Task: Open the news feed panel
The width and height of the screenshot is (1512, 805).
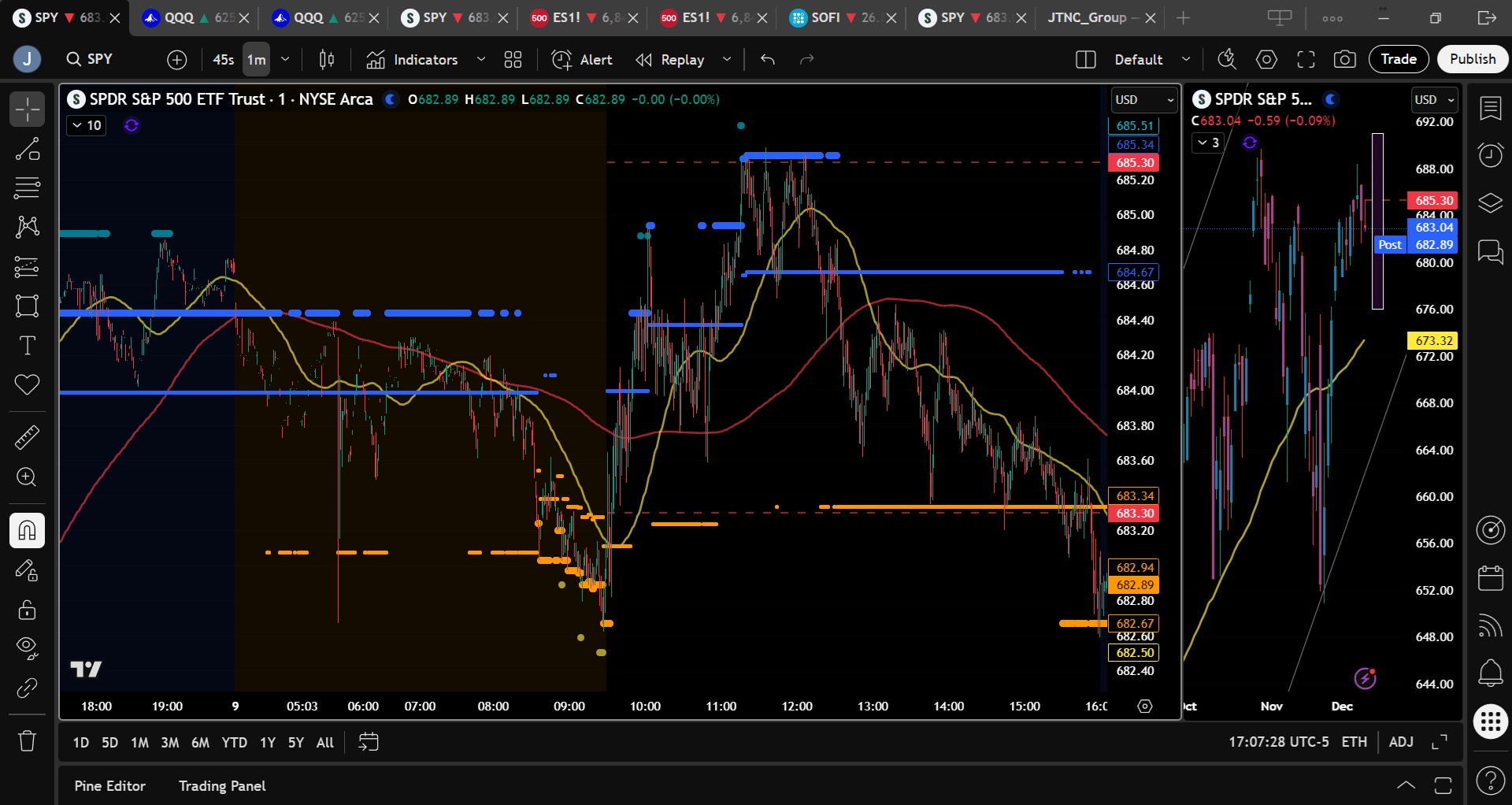Action: [x=1491, y=625]
